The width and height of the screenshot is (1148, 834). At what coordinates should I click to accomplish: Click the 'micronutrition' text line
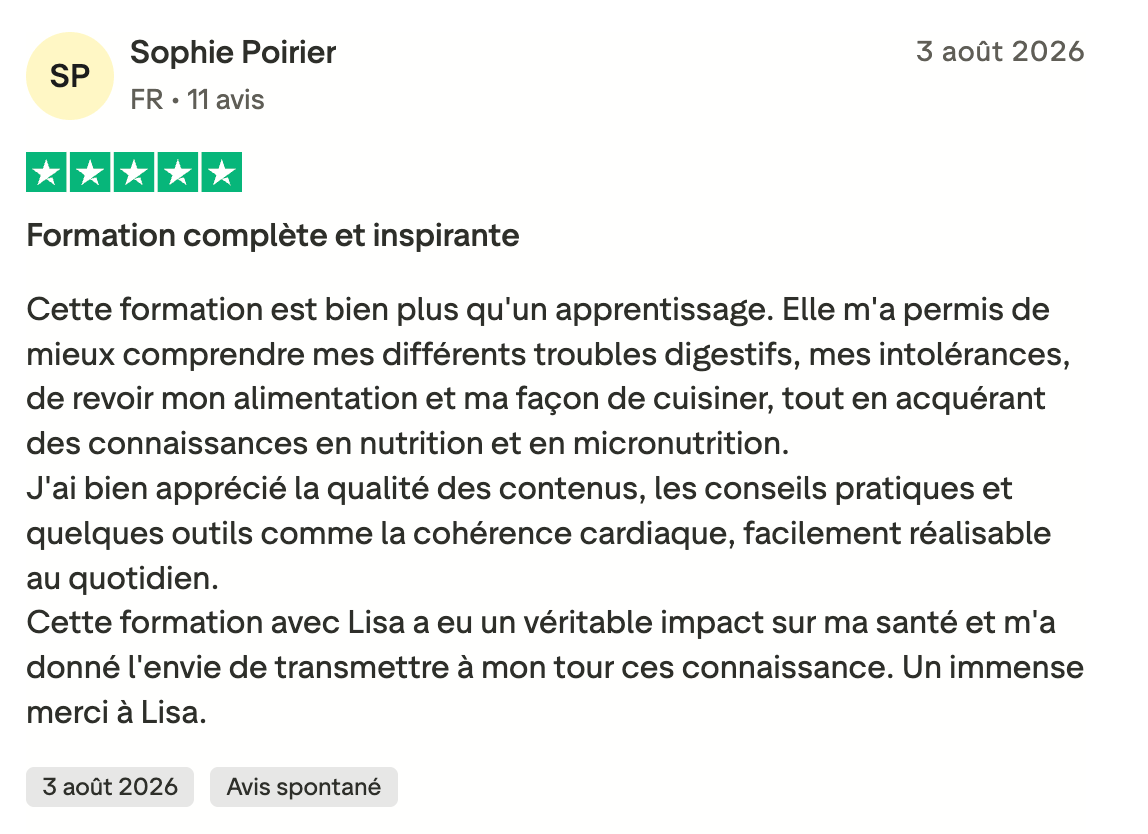pos(408,443)
